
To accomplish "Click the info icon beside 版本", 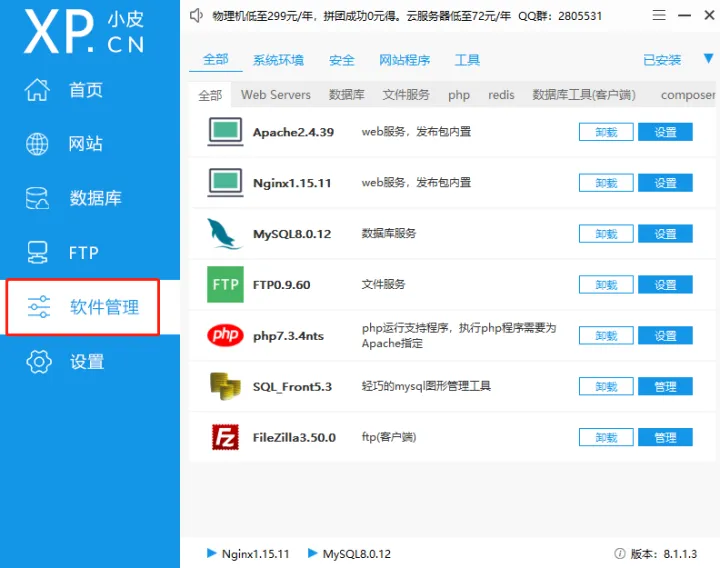I will point(619,554).
